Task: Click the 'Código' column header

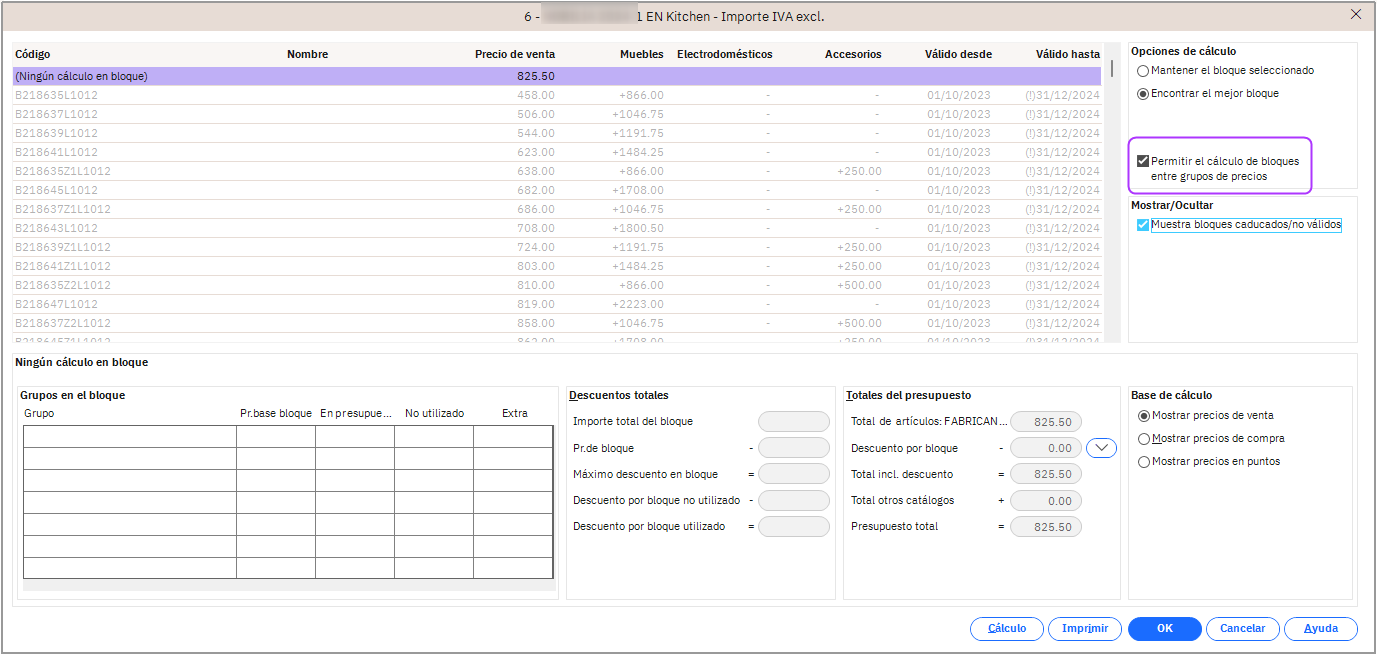Action: pos(33,54)
